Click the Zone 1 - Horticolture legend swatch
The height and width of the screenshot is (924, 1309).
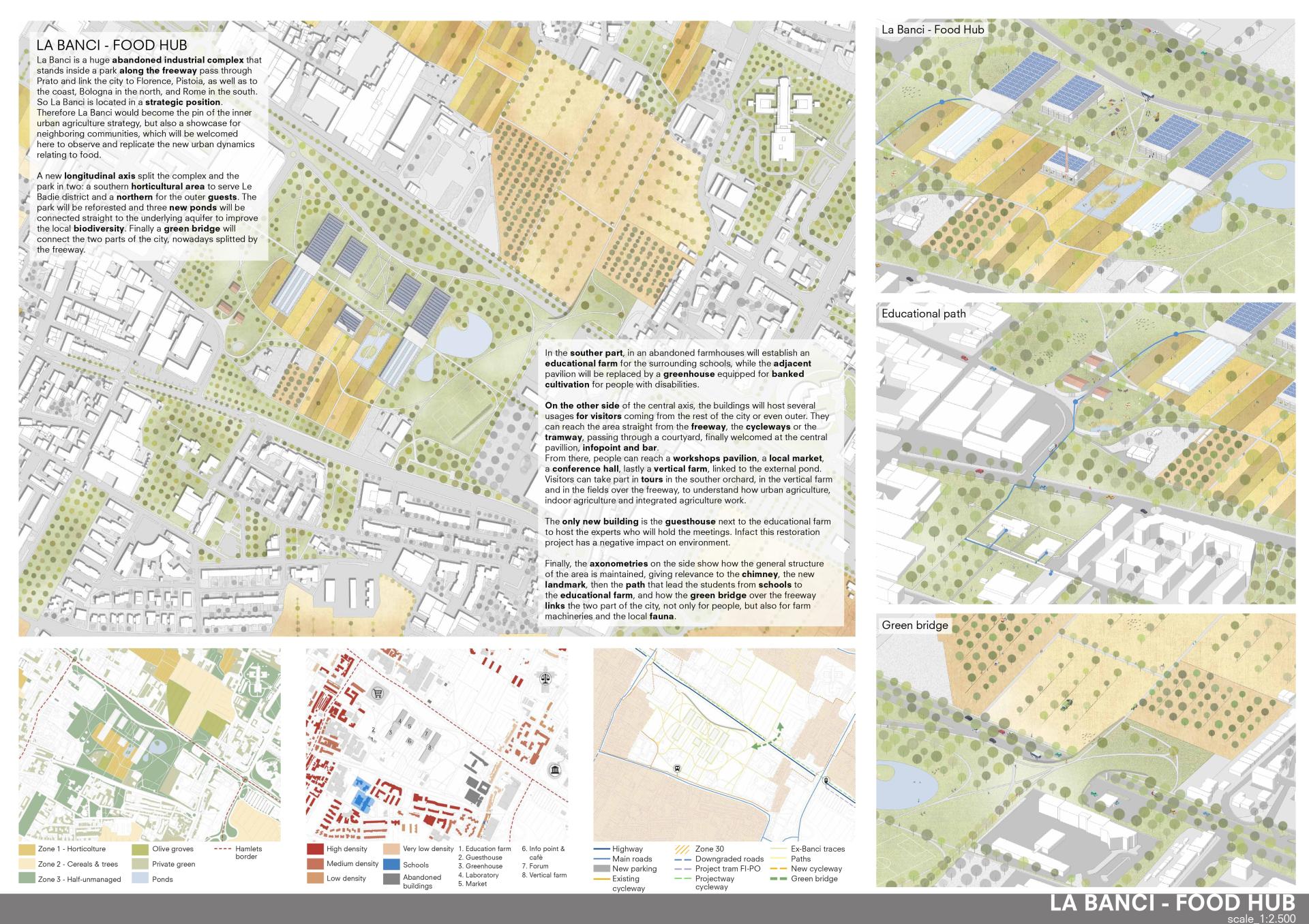point(27,849)
